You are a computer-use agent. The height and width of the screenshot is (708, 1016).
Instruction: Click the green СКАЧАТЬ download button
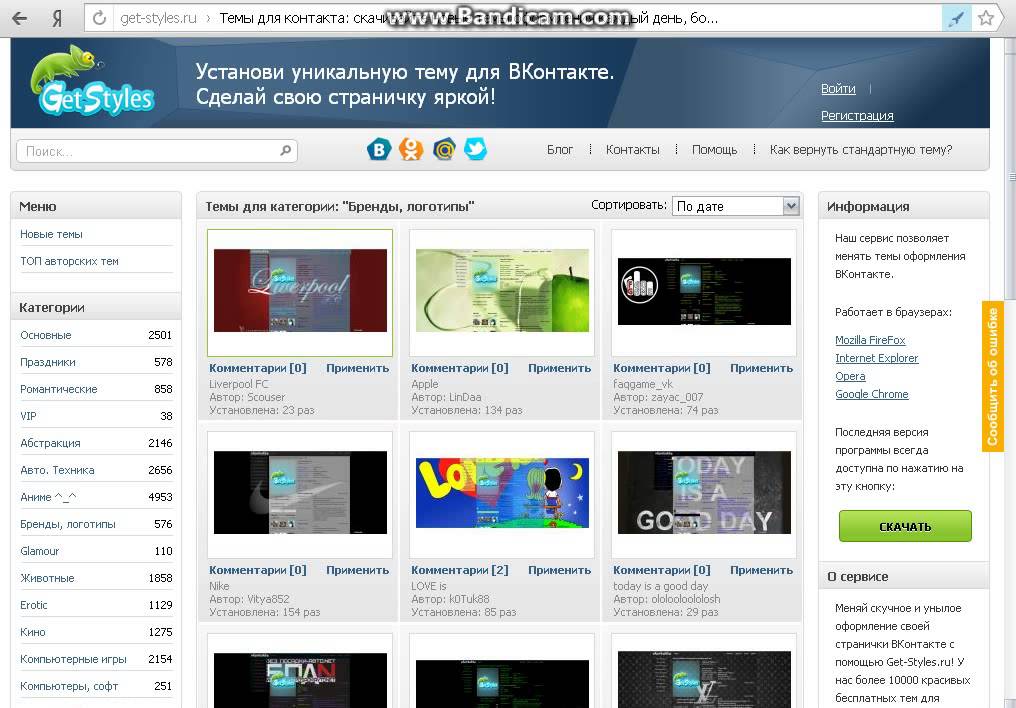[x=905, y=526]
